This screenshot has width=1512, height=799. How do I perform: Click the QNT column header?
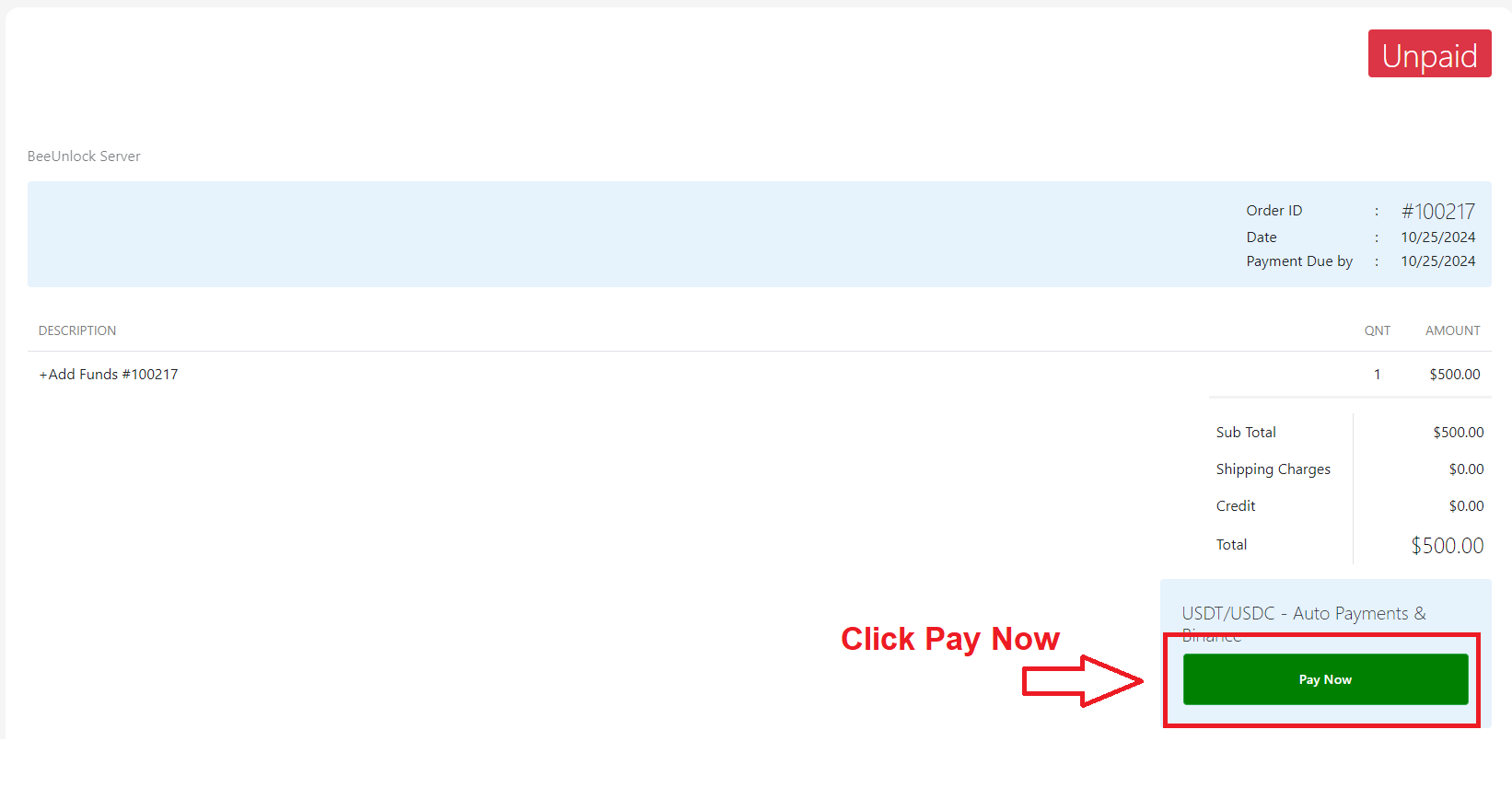tap(1378, 330)
